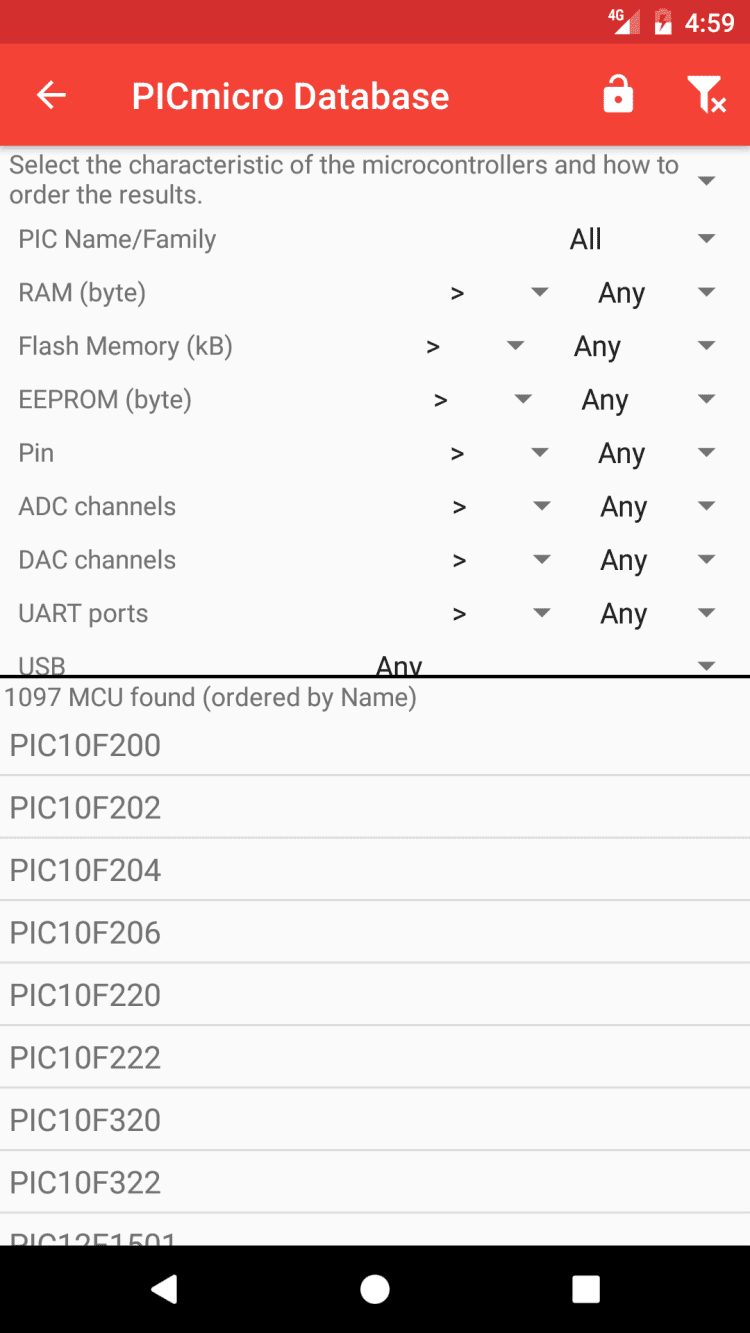Image resolution: width=750 pixels, height=1333 pixels.
Task: Collapse the filter instructions arrow
Action: (x=706, y=181)
